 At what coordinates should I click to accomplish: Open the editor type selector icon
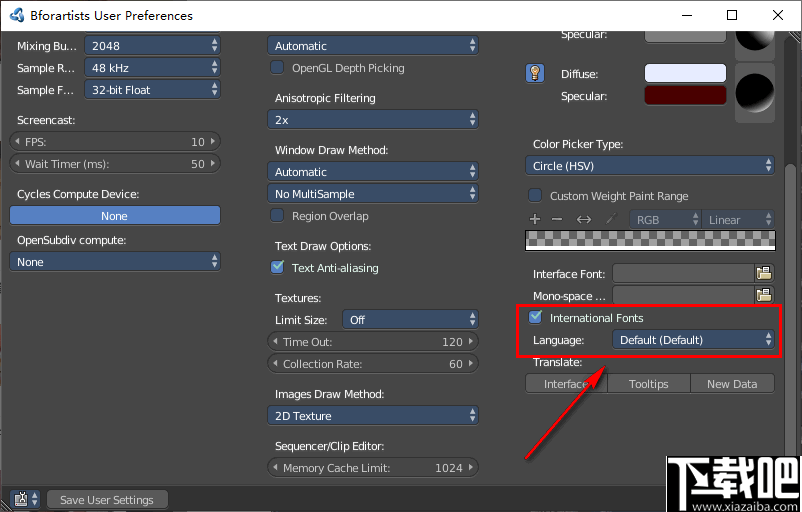[25, 499]
